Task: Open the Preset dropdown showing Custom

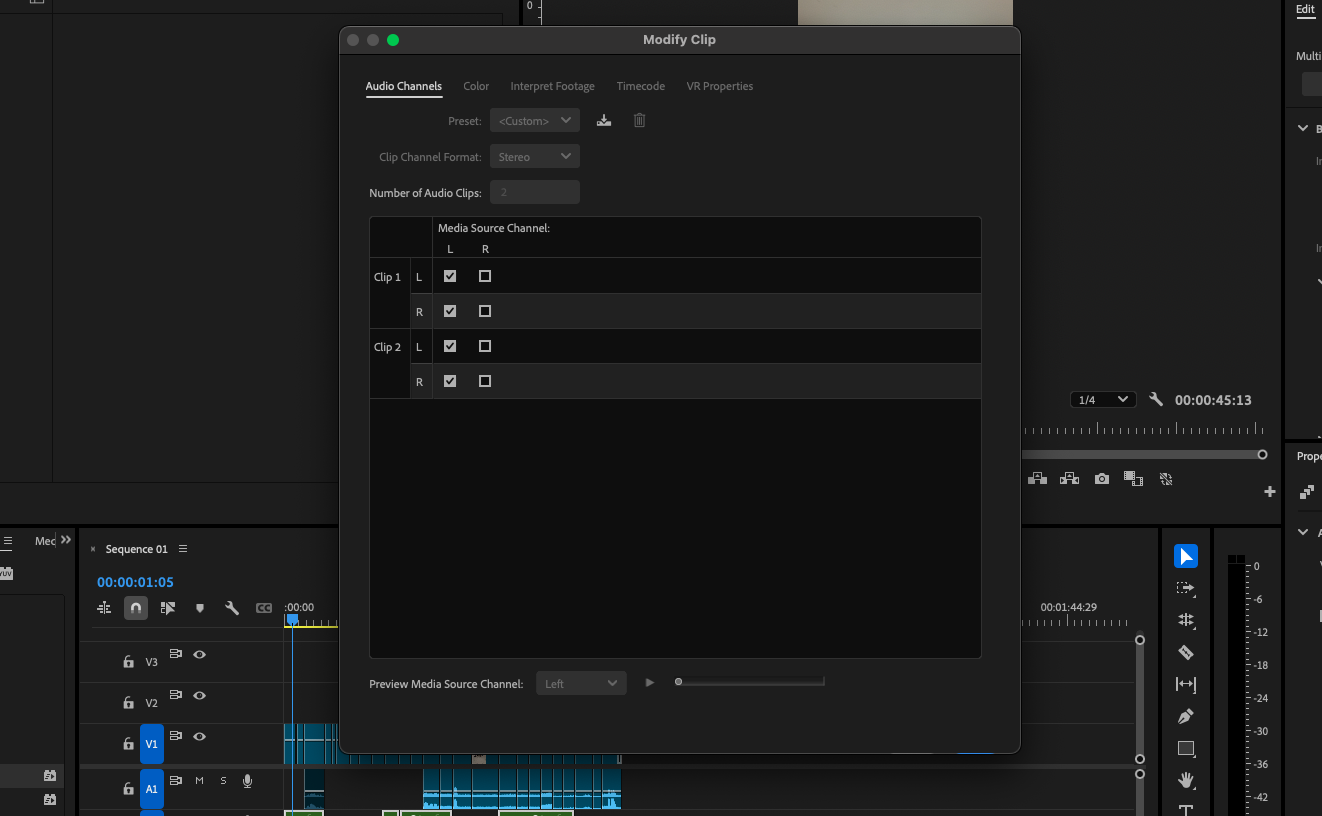Action: (534, 120)
